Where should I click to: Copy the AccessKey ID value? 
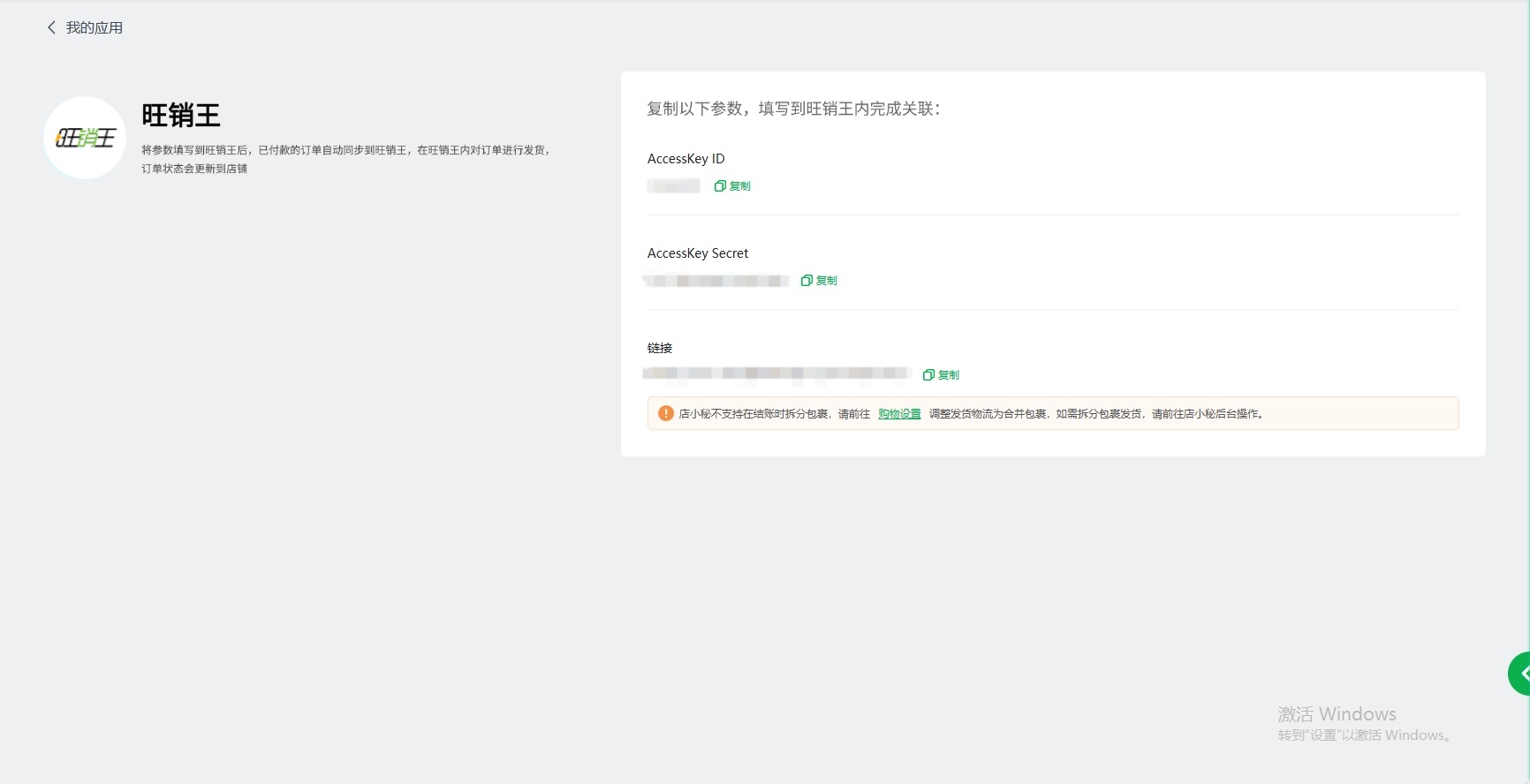pos(732,186)
